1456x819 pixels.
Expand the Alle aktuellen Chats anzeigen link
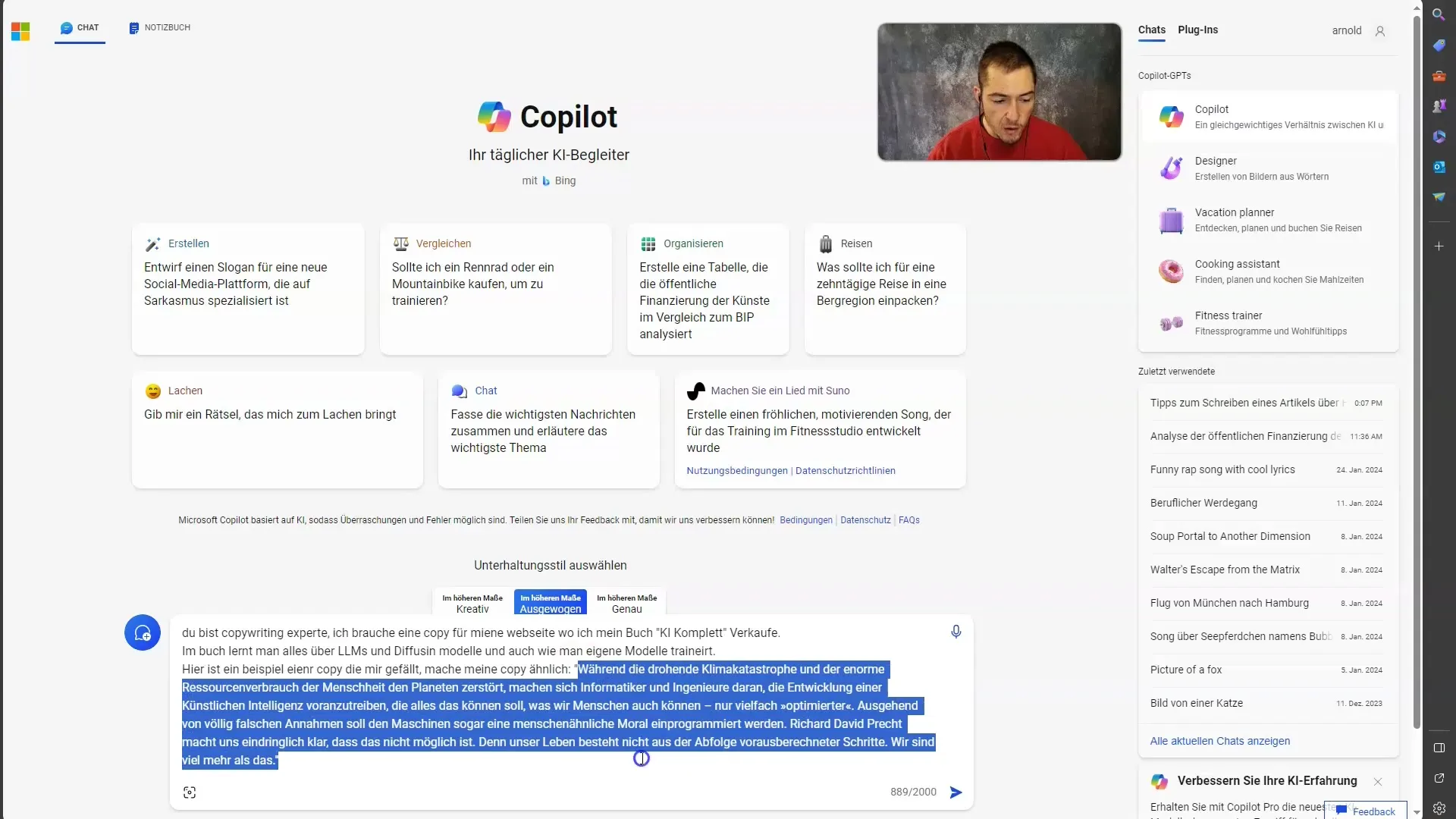(x=1220, y=740)
